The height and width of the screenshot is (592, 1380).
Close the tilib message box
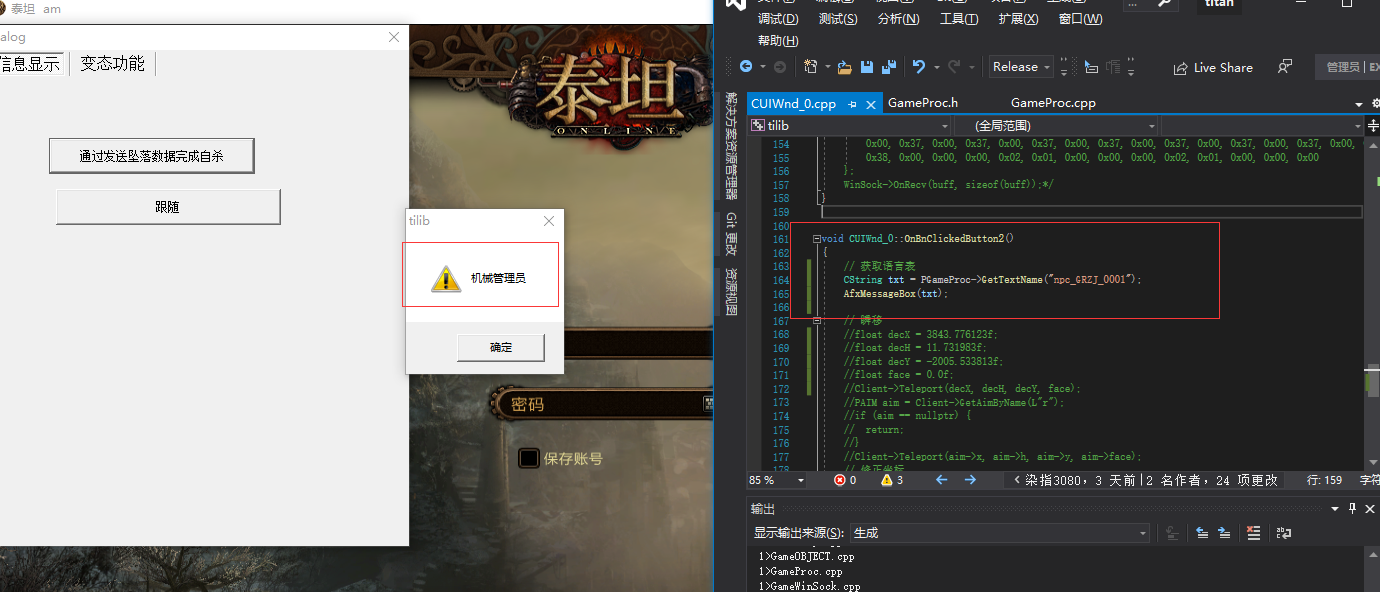[548, 220]
